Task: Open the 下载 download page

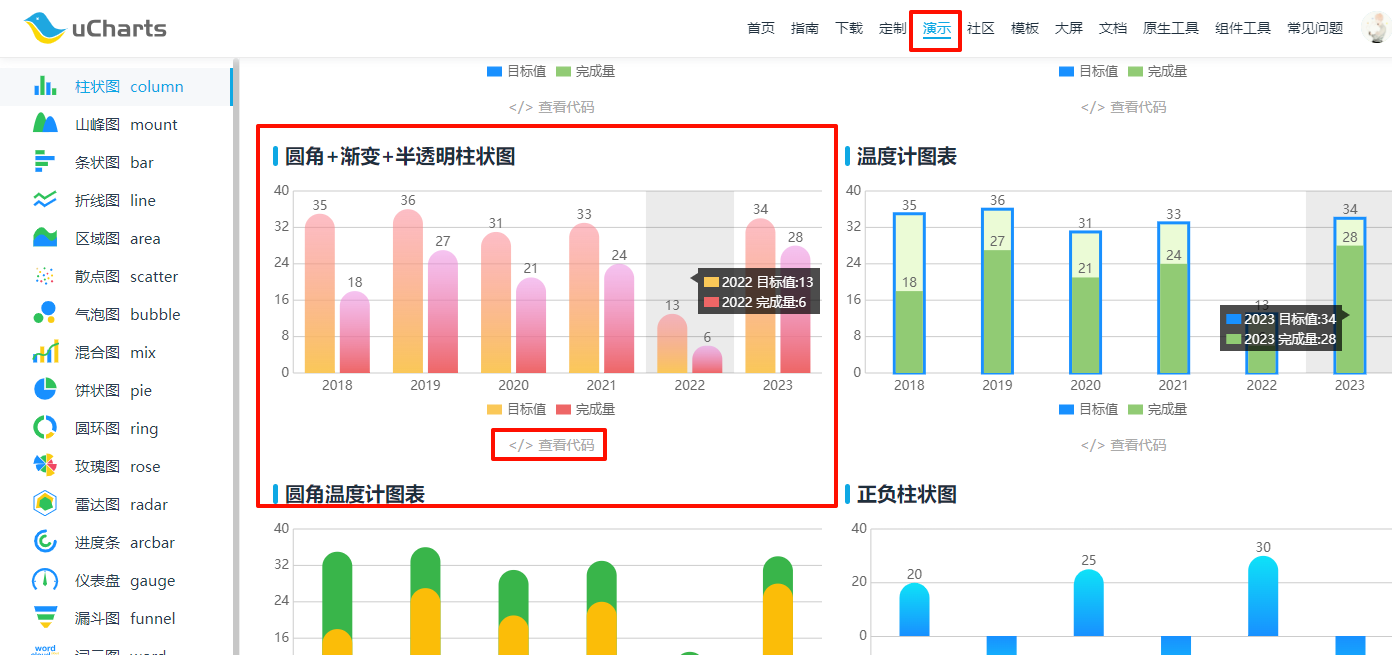Action: point(849,28)
